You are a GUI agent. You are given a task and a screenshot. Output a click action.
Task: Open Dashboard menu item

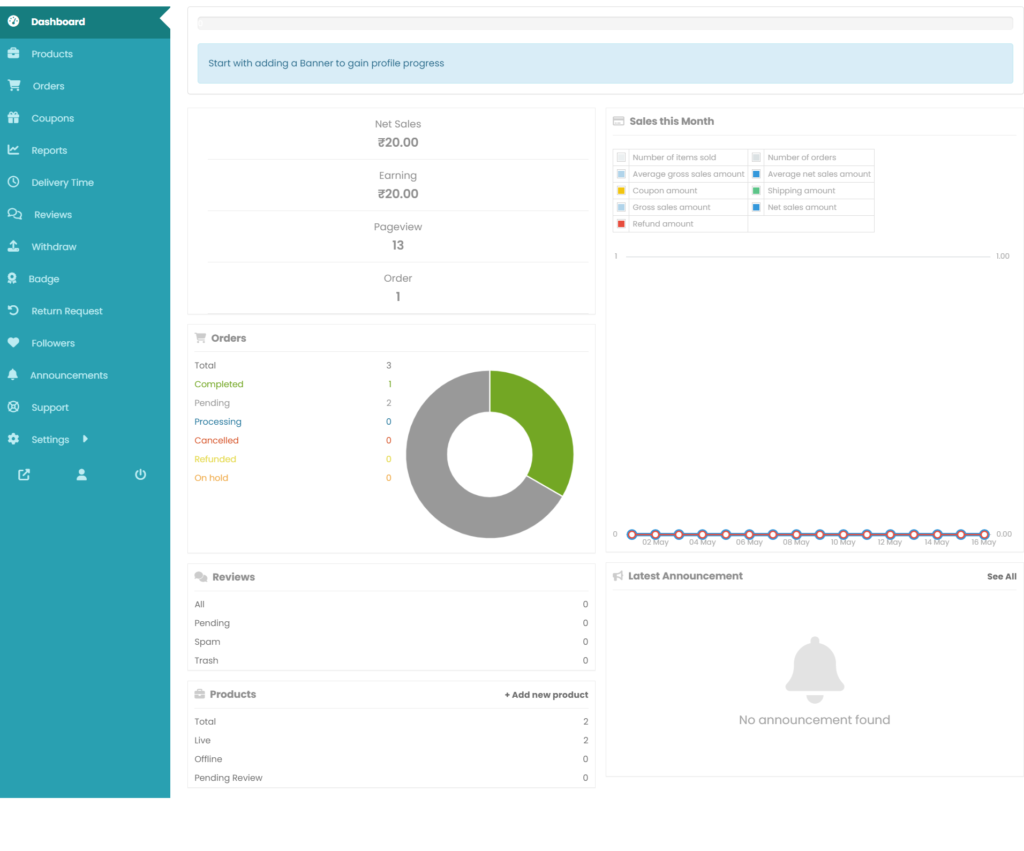[85, 22]
